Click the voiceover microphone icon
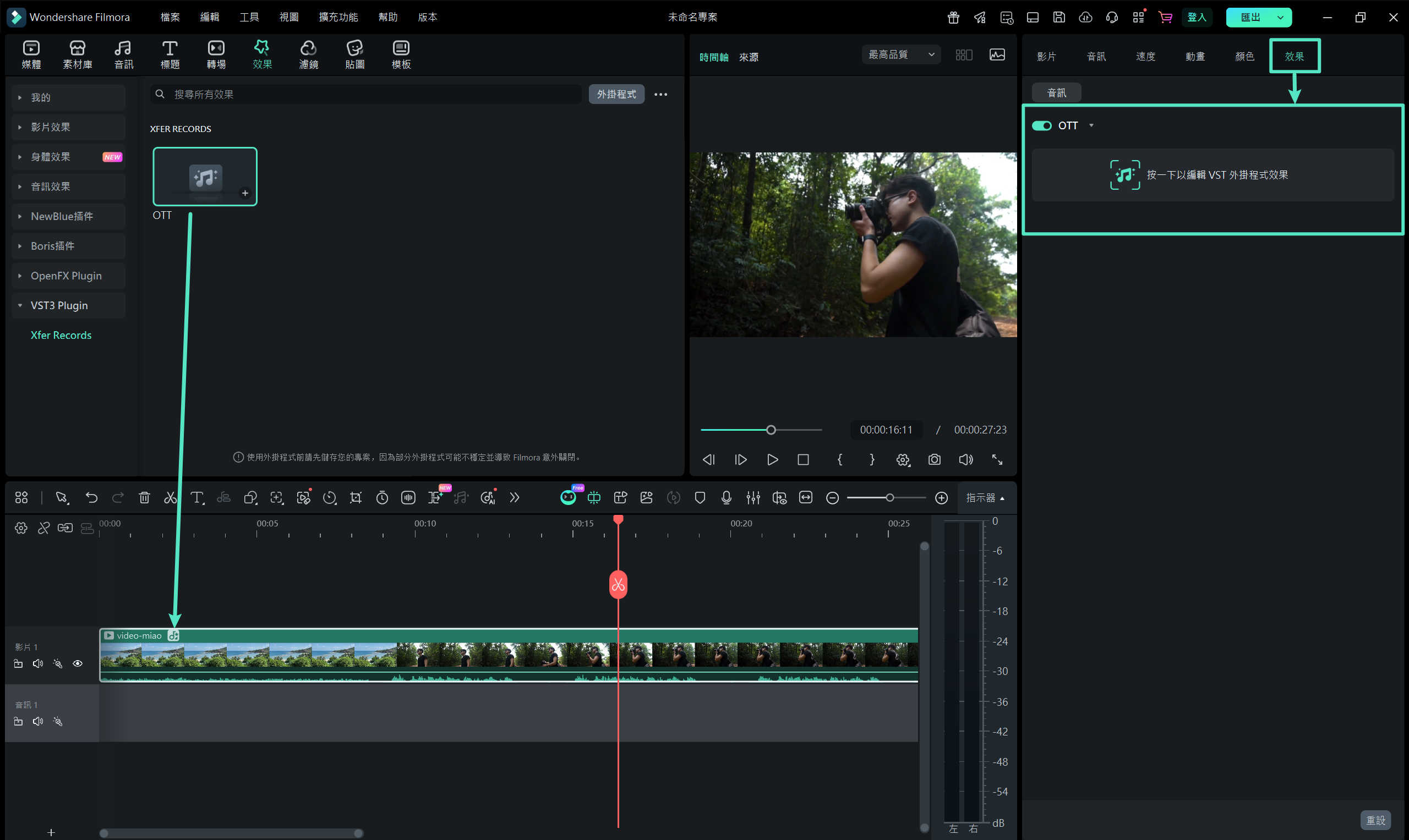Screen dimensions: 1409x840 [x=726, y=498]
